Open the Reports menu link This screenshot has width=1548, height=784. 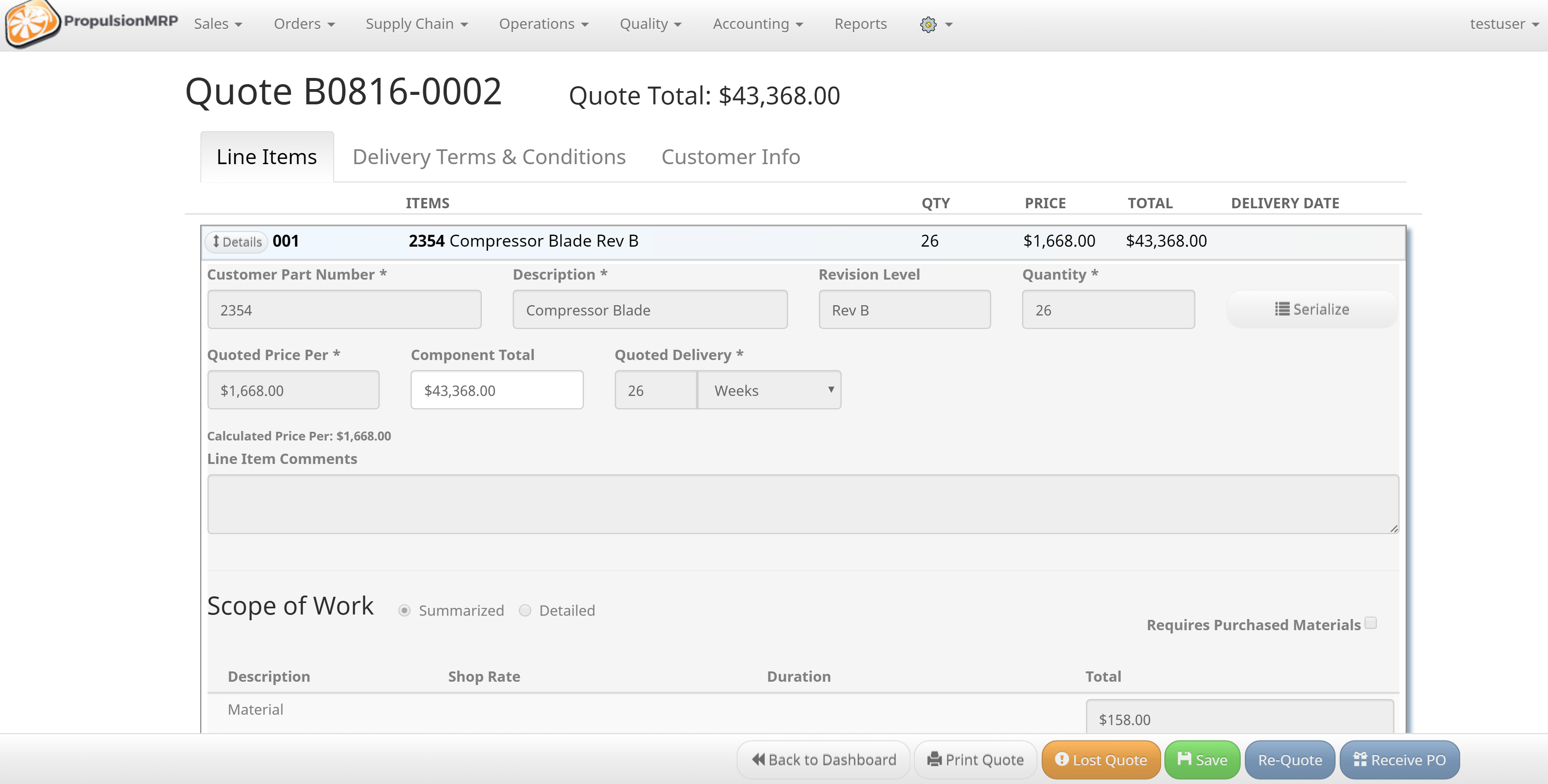tap(860, 24)
